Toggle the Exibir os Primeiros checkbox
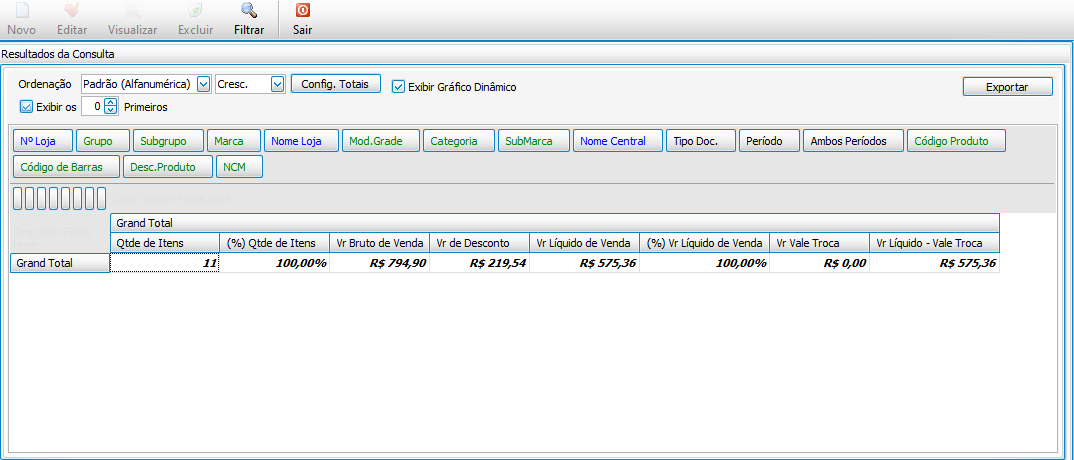This screenshot has height=460, width=1074. coord(27,107)
